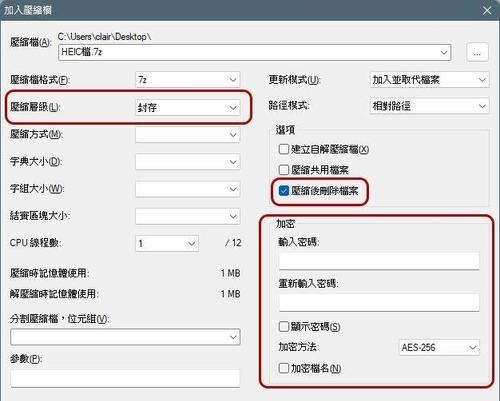The image size is (500, 401).
Task: Open the 路徑模式 相對路徑 dropdown
Action: [429, 106]
